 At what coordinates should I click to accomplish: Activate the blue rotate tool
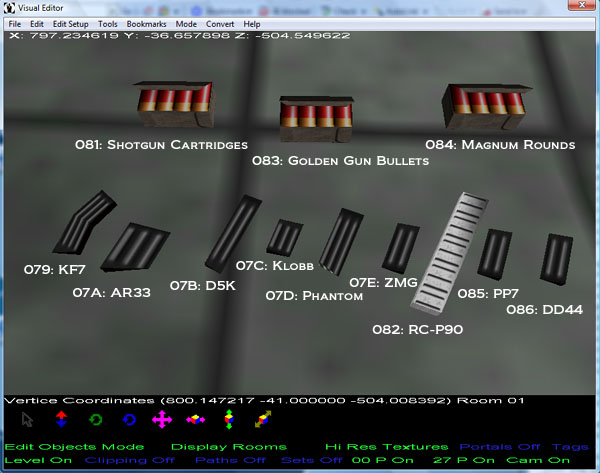click(129, 420)
